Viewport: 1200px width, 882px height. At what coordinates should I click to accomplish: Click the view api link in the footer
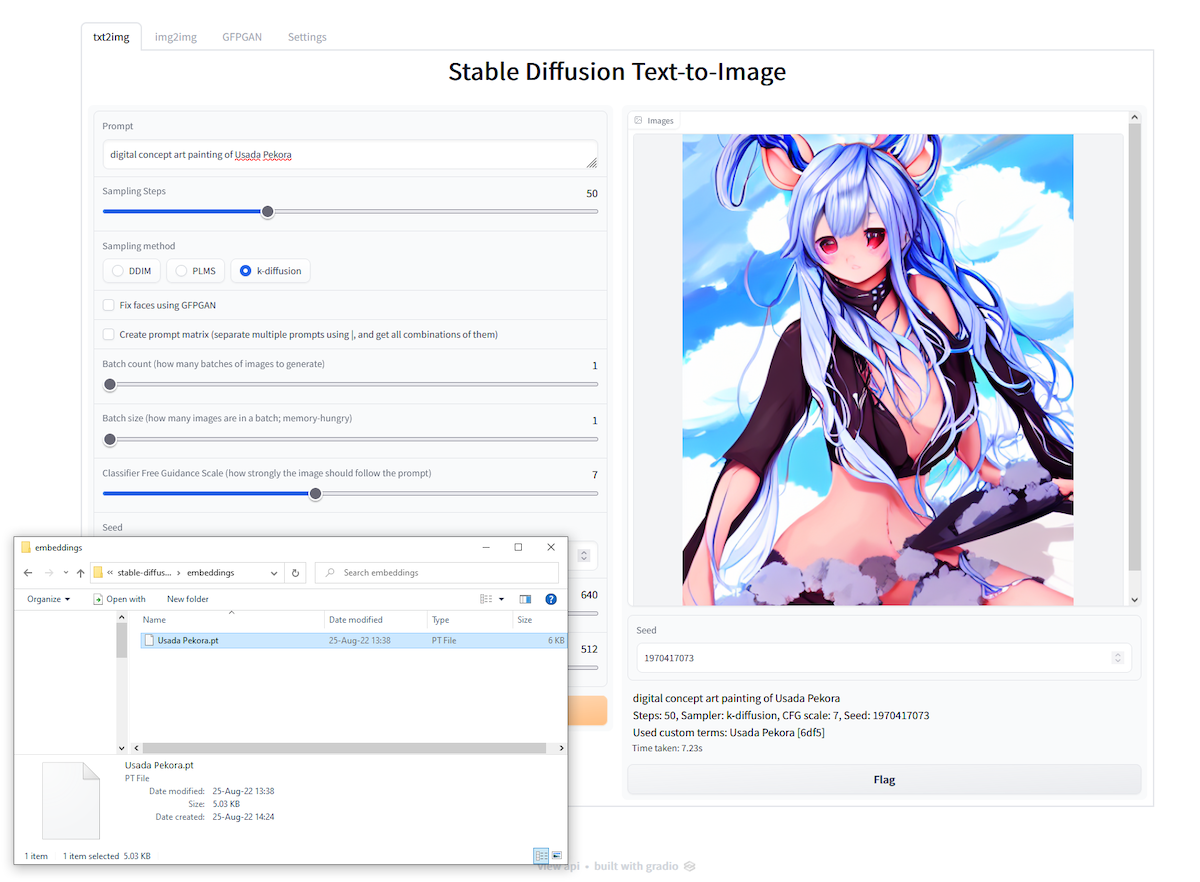557,866
